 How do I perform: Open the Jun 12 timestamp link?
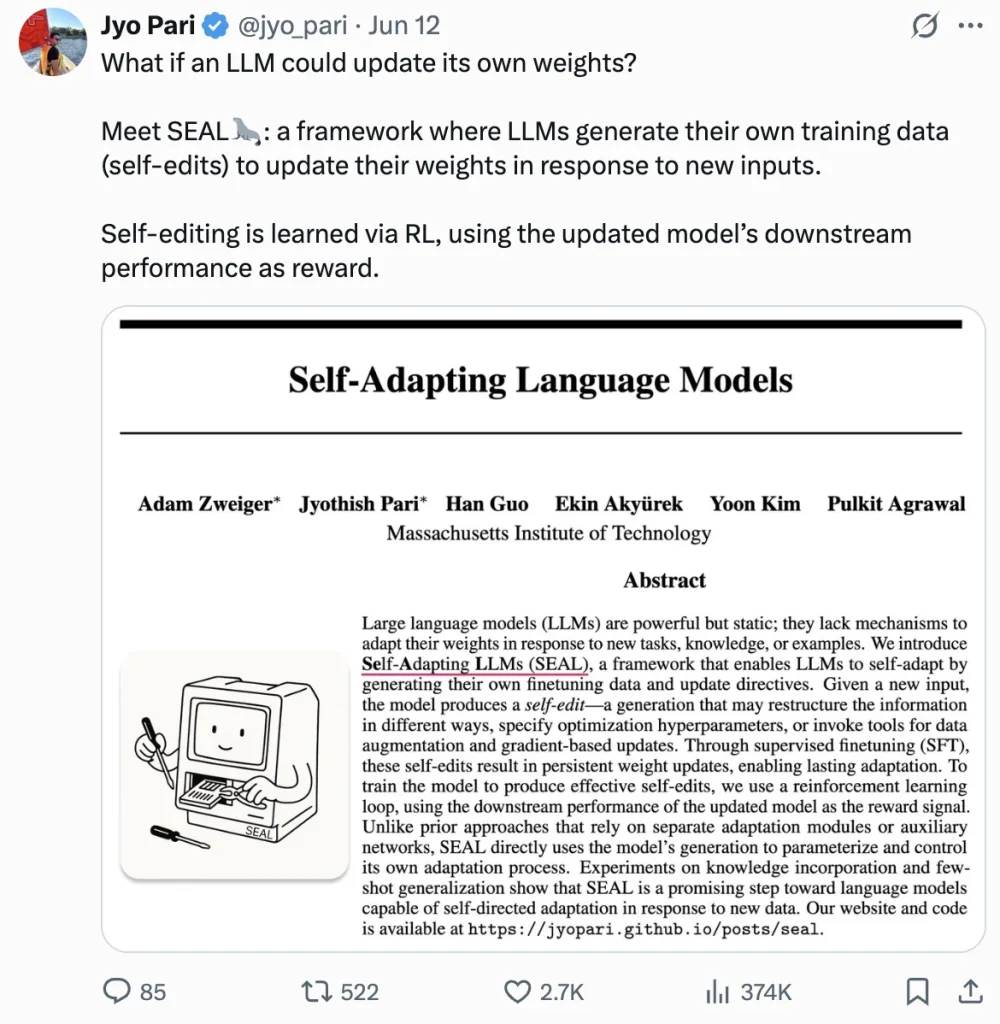click(x=404, y=25)
